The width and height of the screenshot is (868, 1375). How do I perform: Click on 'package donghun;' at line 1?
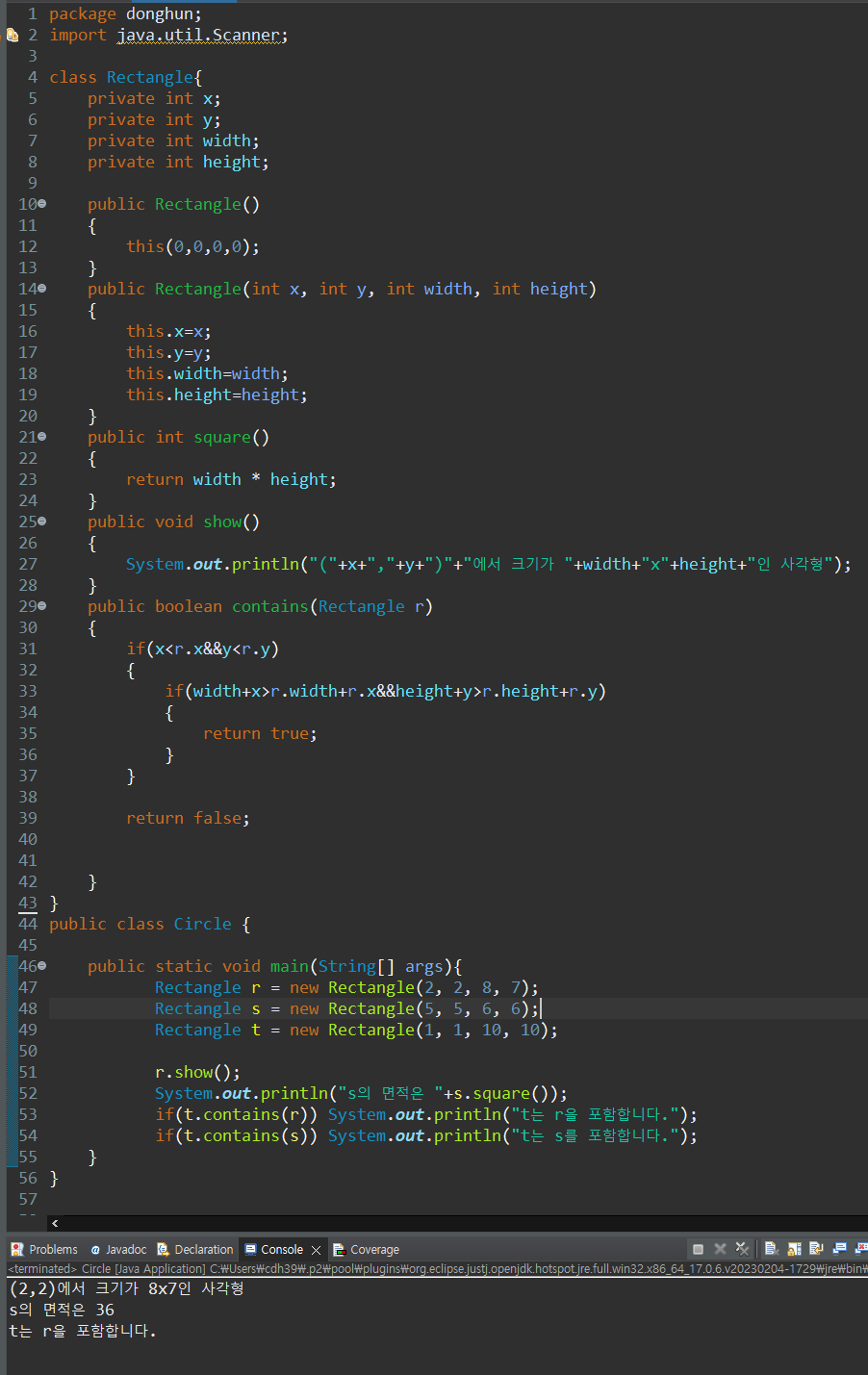[x=125, y=13]
